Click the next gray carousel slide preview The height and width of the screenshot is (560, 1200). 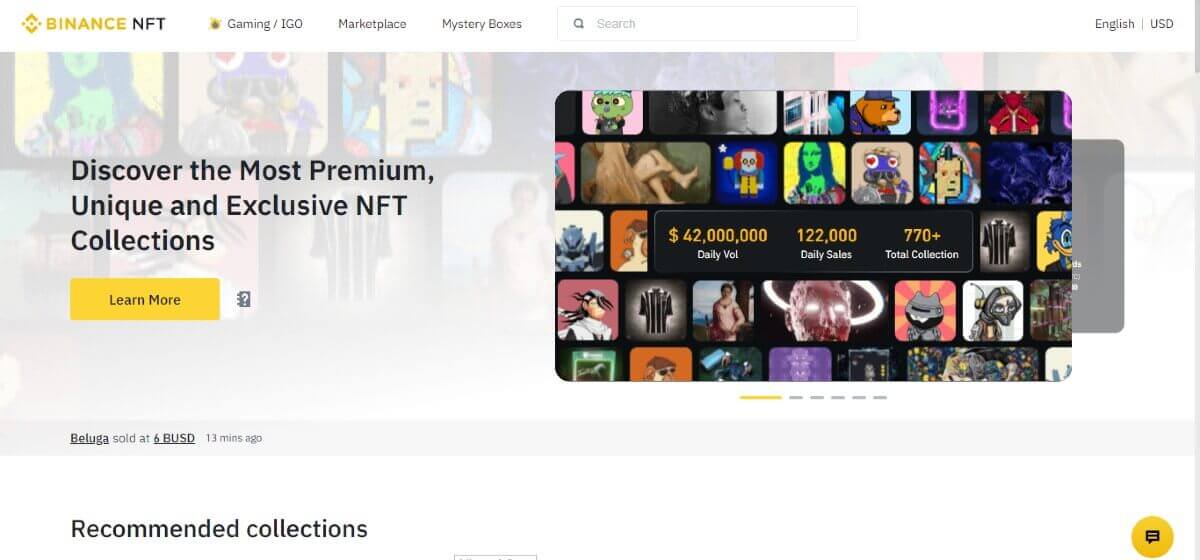(1098, 236)
